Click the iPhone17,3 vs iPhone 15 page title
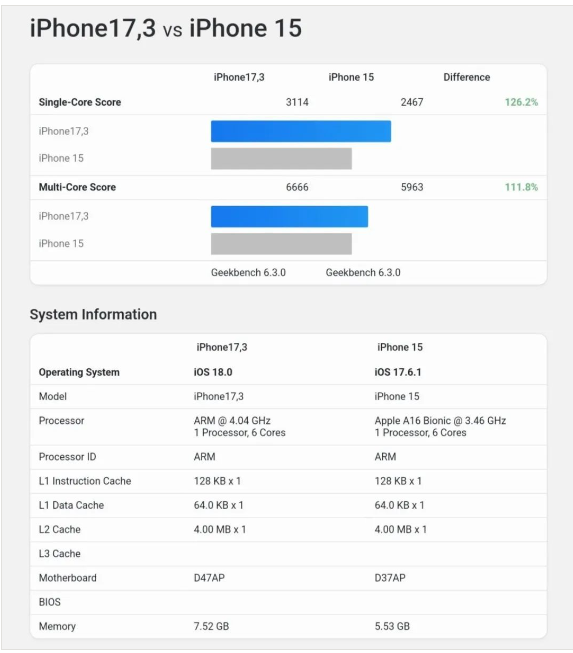This screenshot has height=653, width=573. coord(166,28)
